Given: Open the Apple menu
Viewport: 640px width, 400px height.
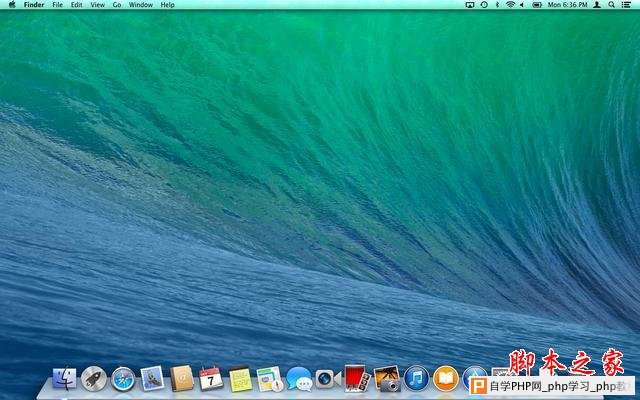Looking at the screenshot, I should click(x=12, y=4).
